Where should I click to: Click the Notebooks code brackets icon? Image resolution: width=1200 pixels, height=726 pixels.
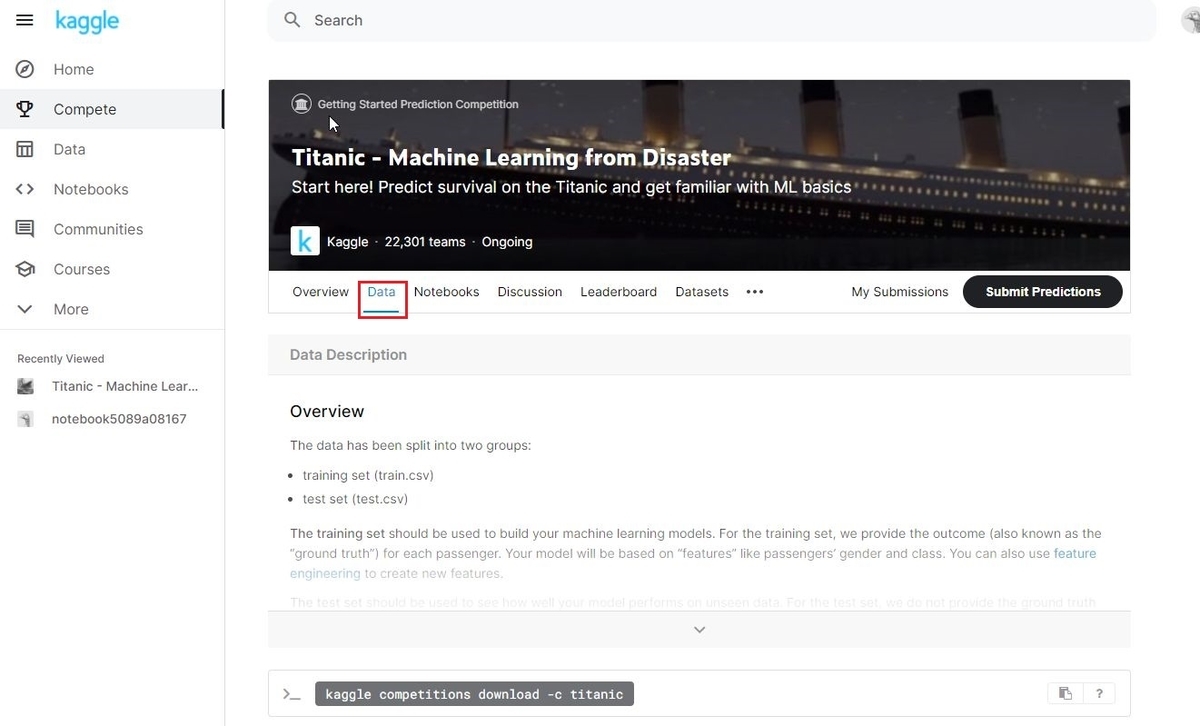[25, 189]
